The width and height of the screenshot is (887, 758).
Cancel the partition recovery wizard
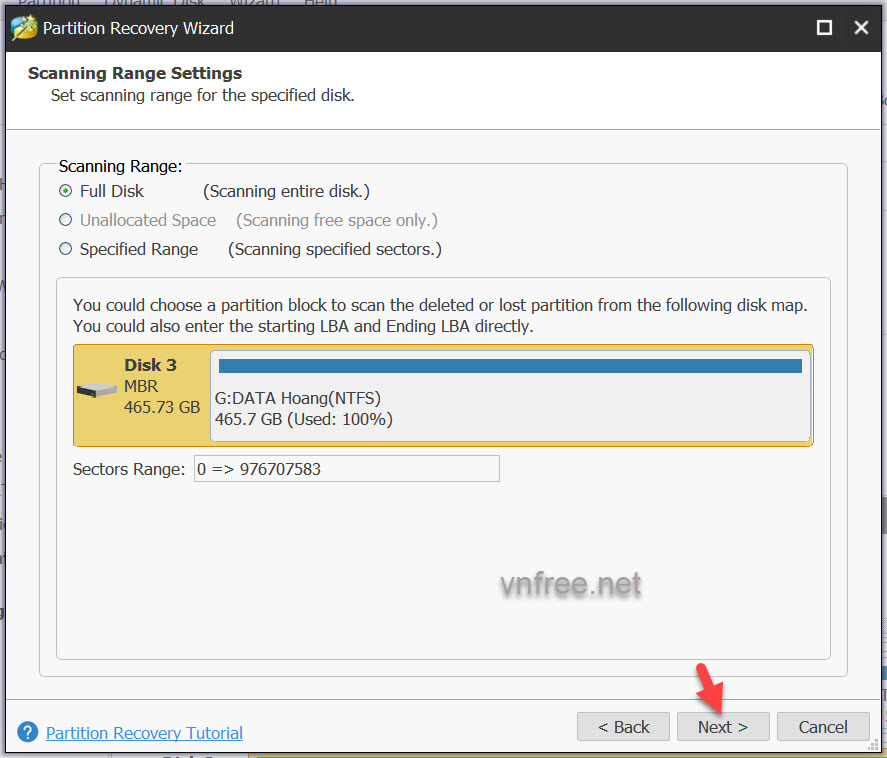[823, 727]
